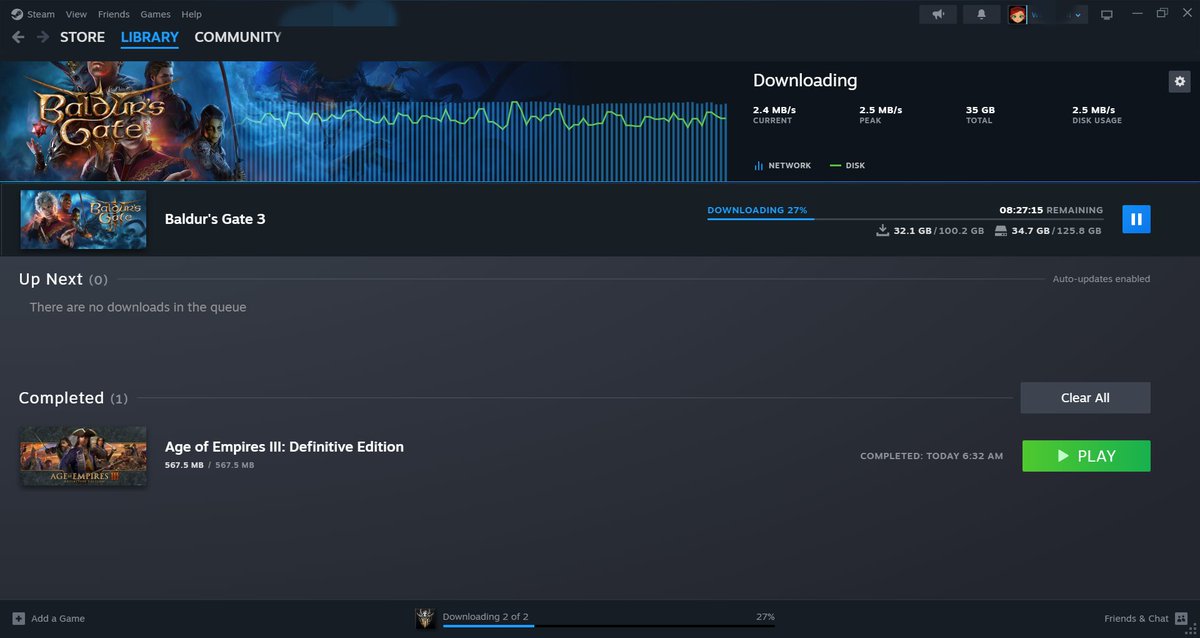This screenshot has width=1200, height=638.
Task: Click the disk usage icon next to 34.7 GB
Action: 1001,231
